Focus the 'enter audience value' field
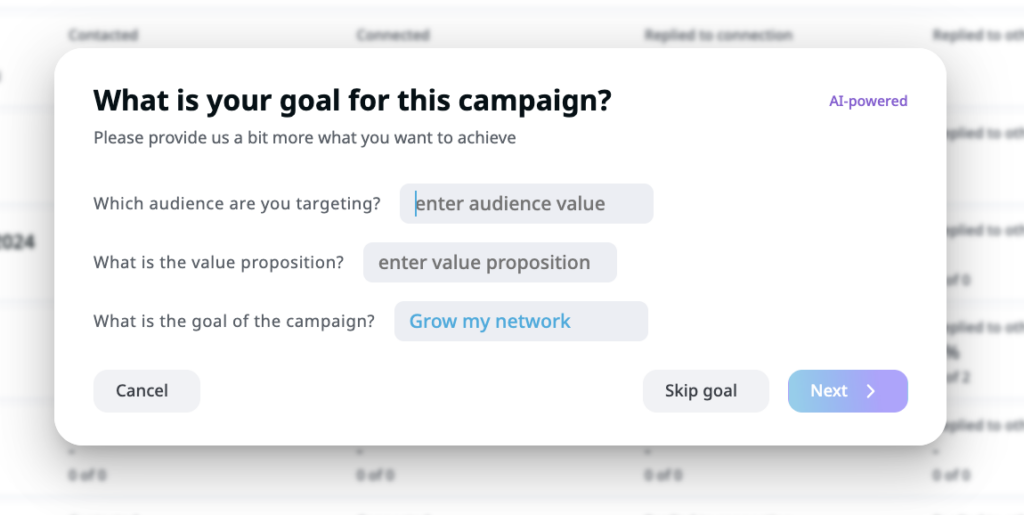The image size is (1024, 515). 526,204
